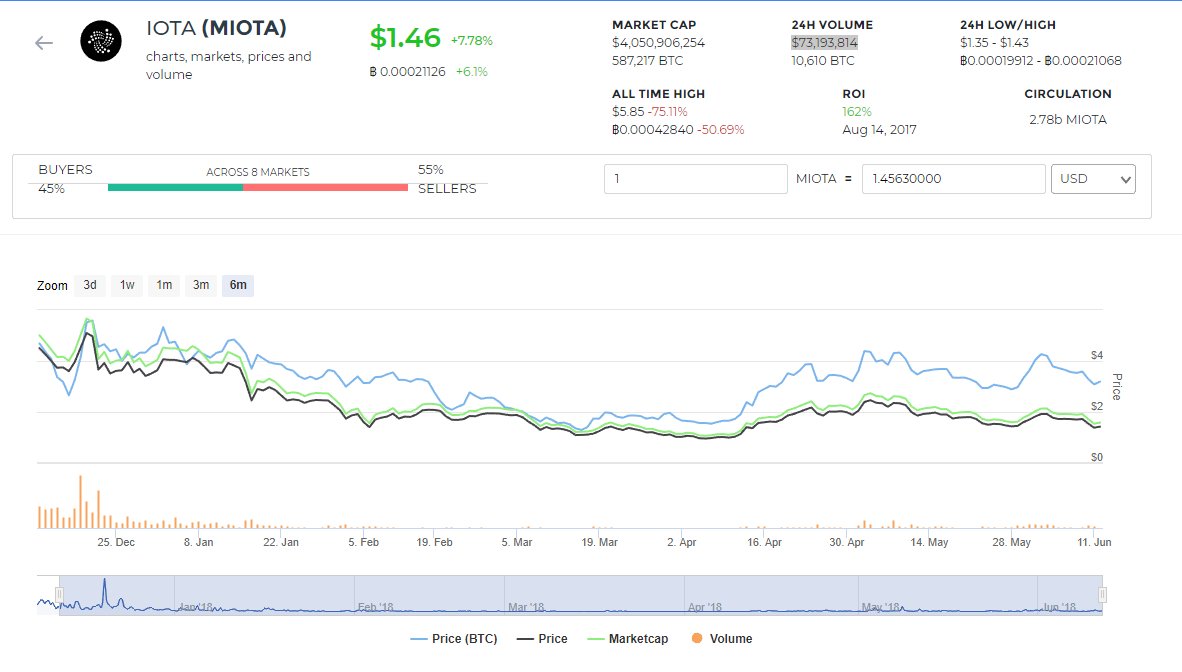
Task: Click the converted value field 1.45630000
Action: (x=954, y=179)
